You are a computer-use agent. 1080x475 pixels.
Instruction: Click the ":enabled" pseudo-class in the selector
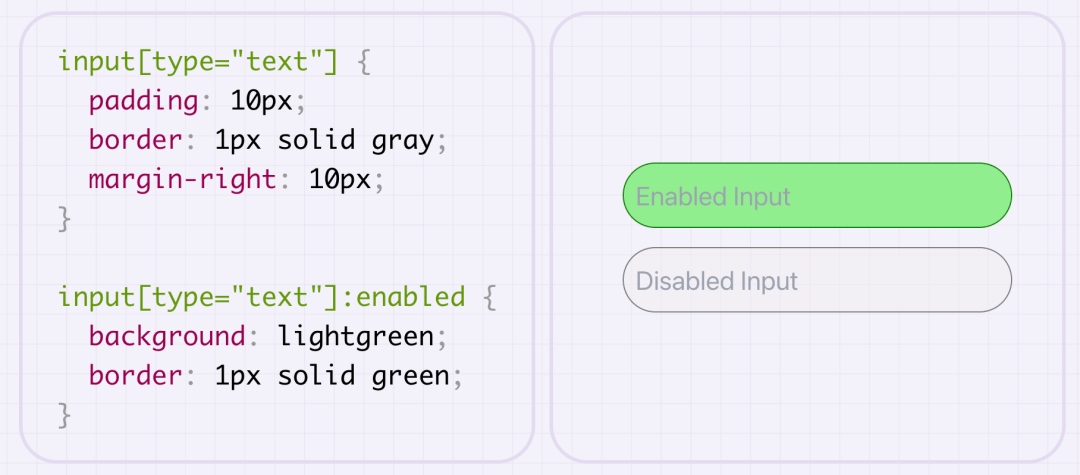click(410, 297)
